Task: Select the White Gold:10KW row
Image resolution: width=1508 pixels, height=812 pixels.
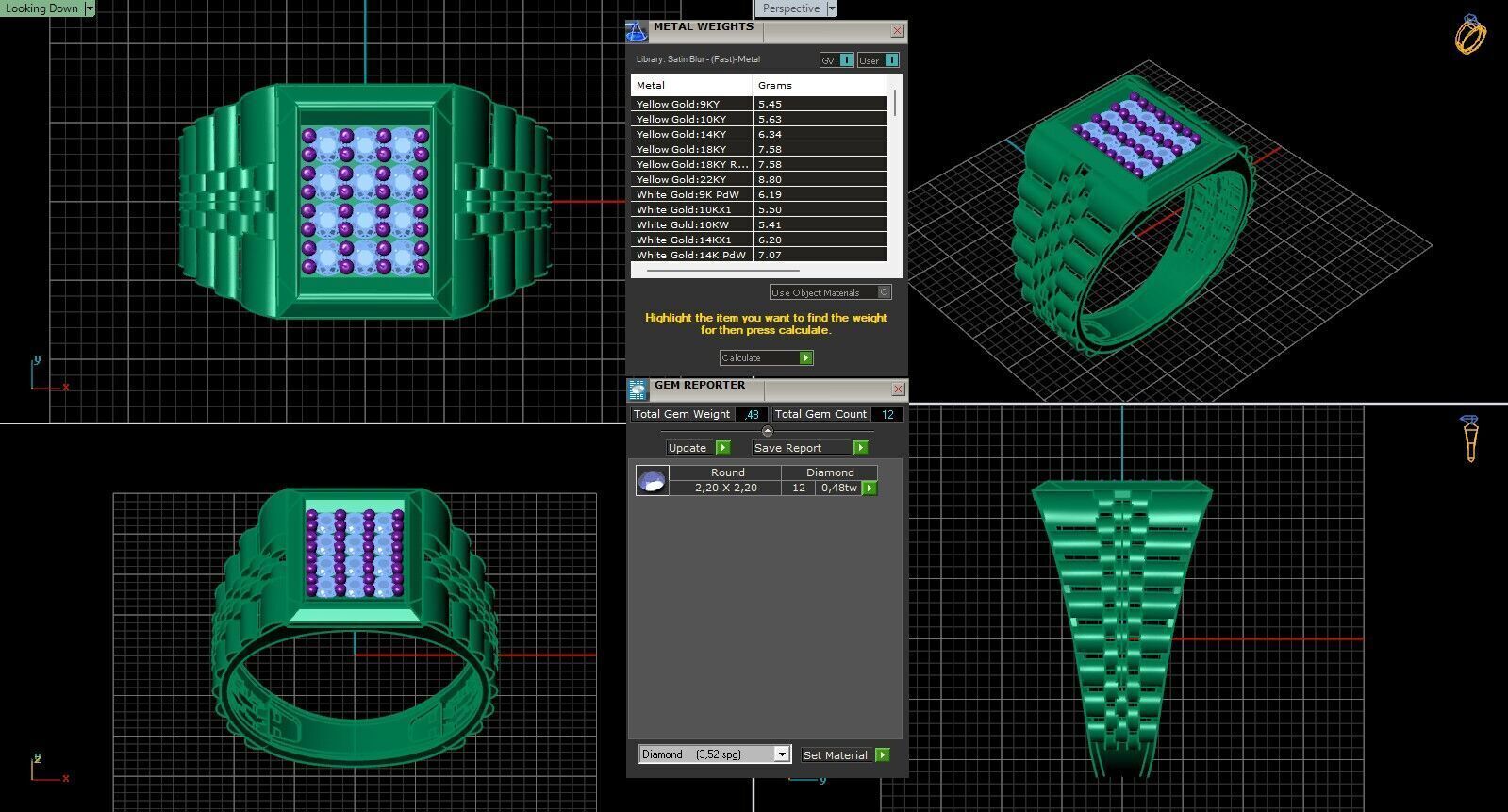Action: (x=758, y=224)
